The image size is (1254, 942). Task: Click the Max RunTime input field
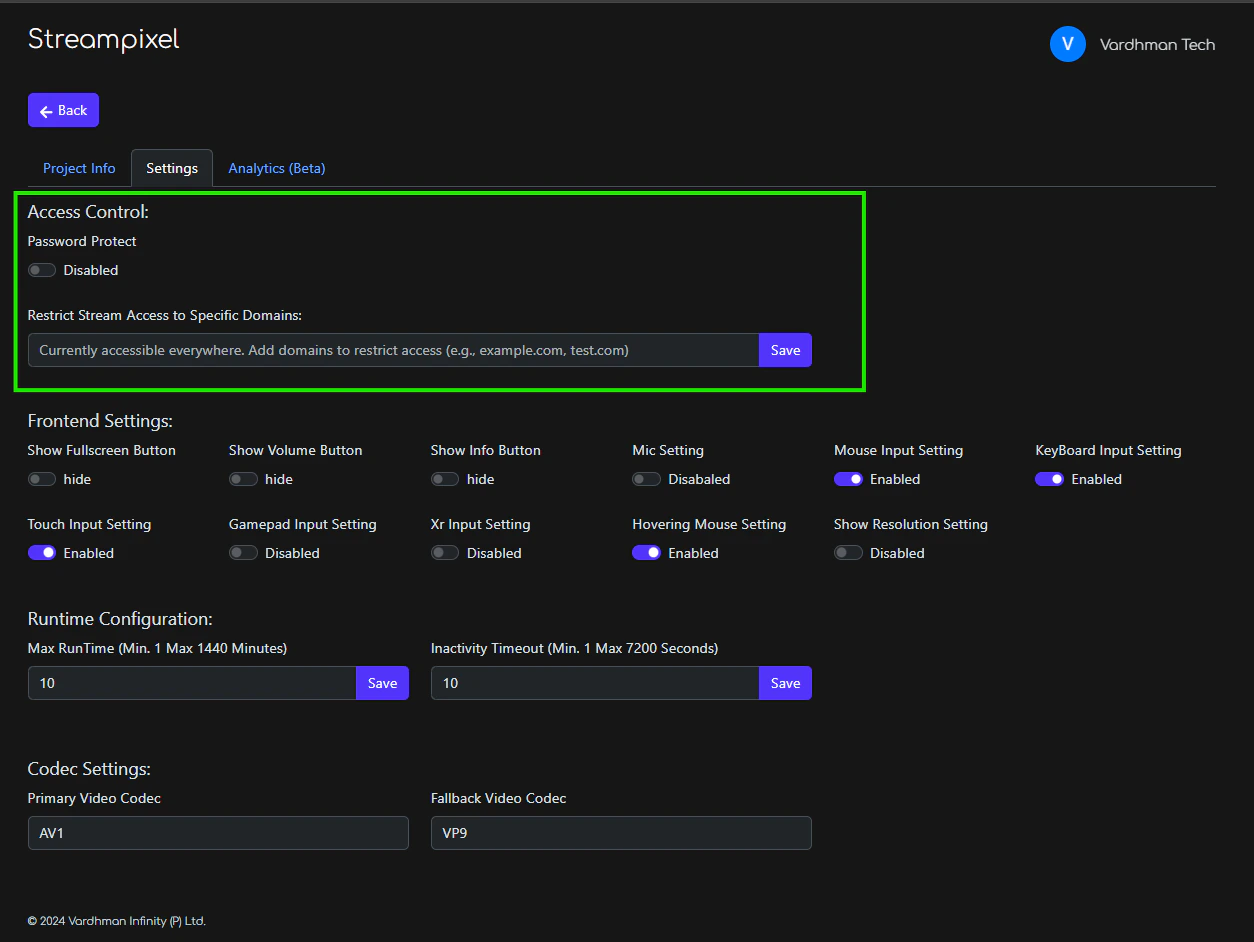tap(192, 683)
